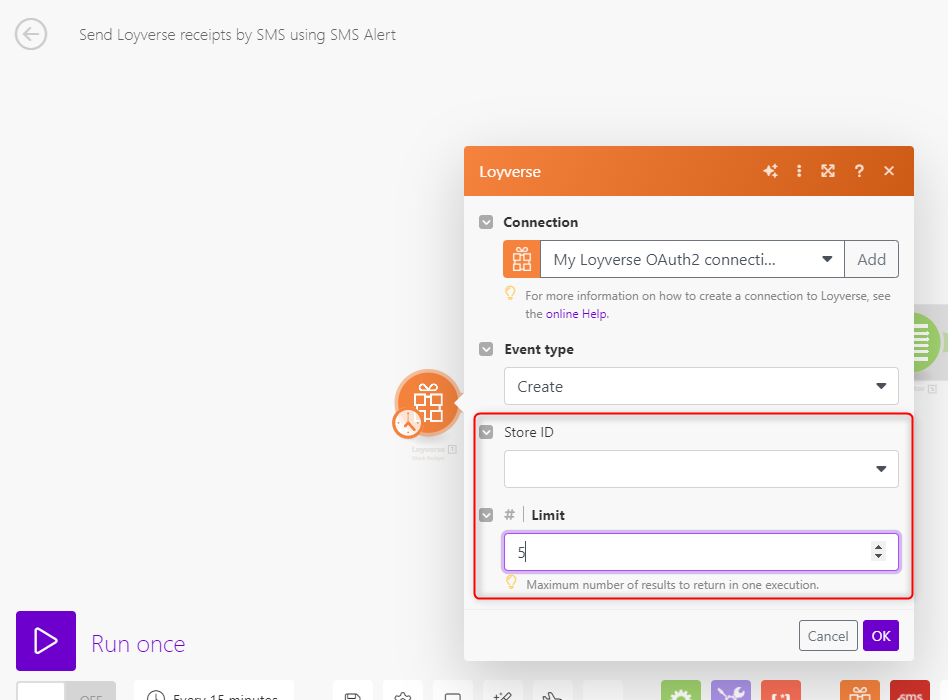Toggle the Store ID field chevron

(x=486, y=432)
